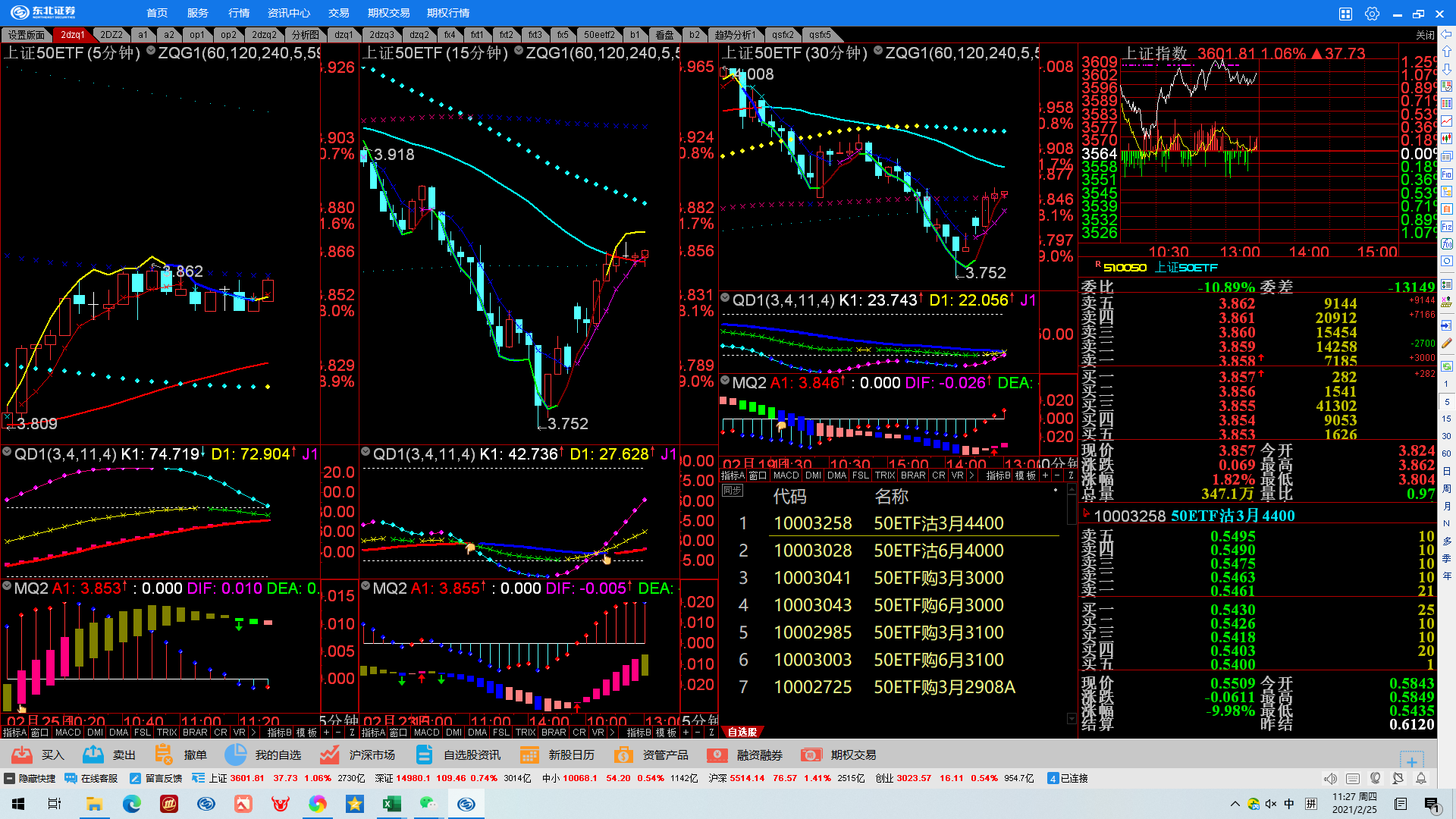
Task: Click the settings gear in title bar
Action: (x=1372, y=13)
